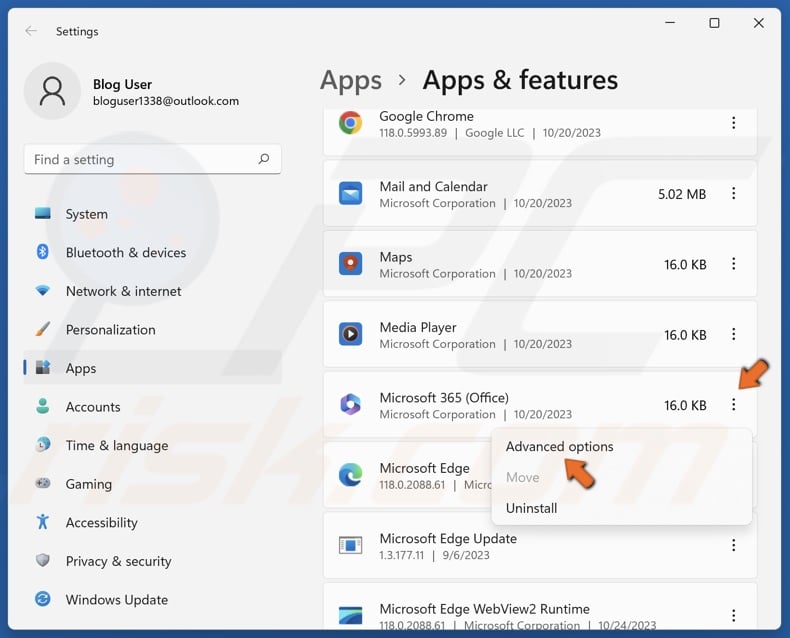Click the Blog User profile avatar
Viewport: 790px width, 638px height.
coord(52,91)
